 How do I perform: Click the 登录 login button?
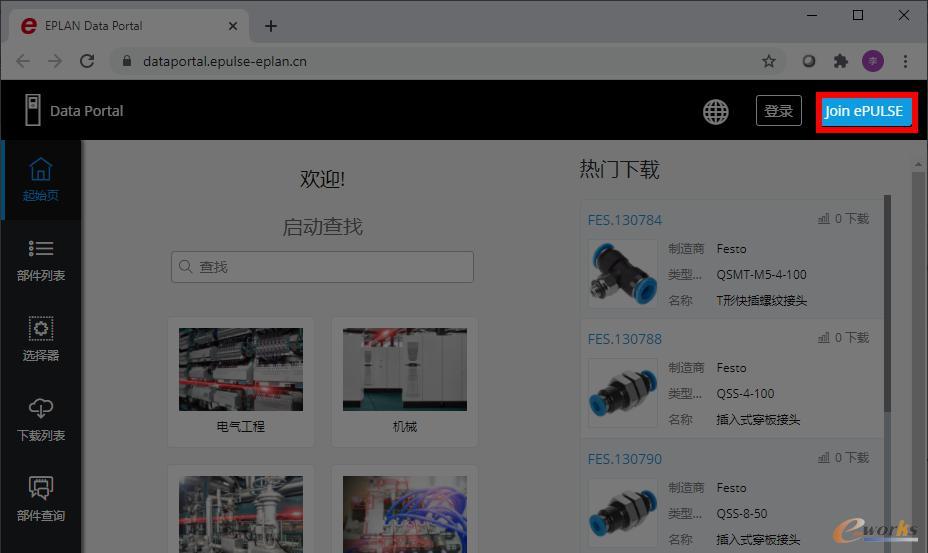click(x=778, y=111)
